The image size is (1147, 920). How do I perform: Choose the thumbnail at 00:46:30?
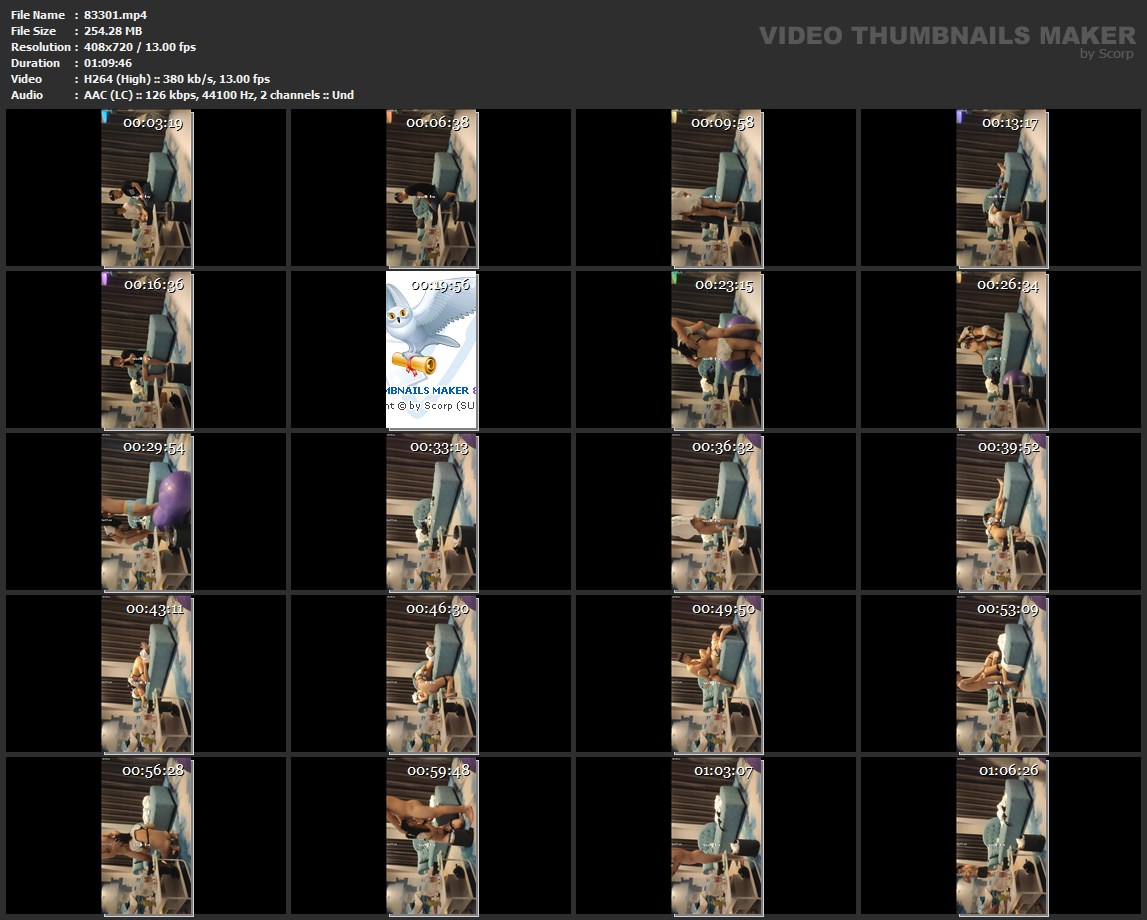click(432, 674)
